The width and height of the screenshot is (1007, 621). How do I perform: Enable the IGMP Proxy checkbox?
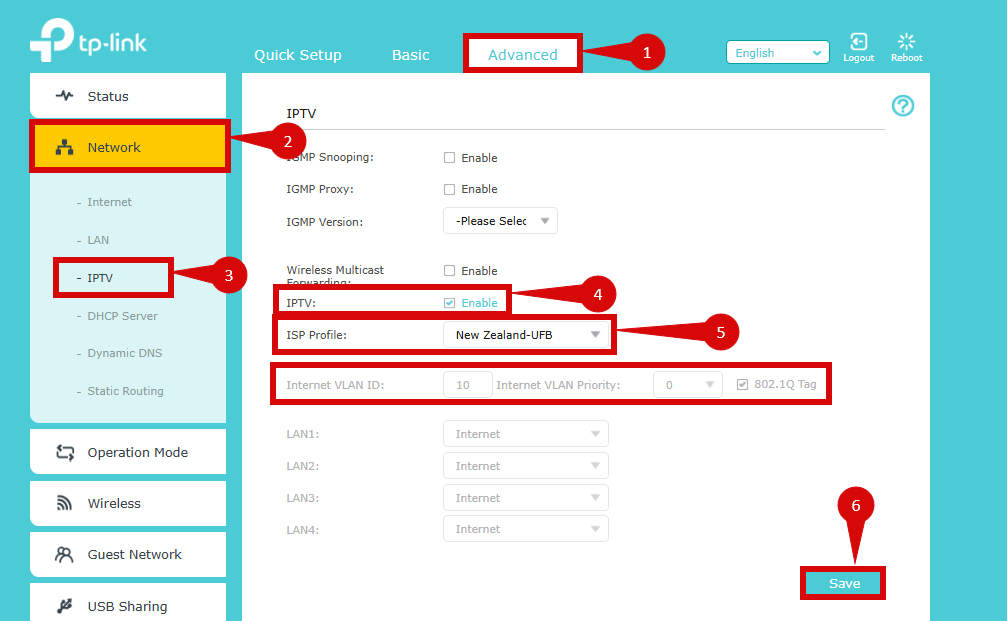pos(449,189)
